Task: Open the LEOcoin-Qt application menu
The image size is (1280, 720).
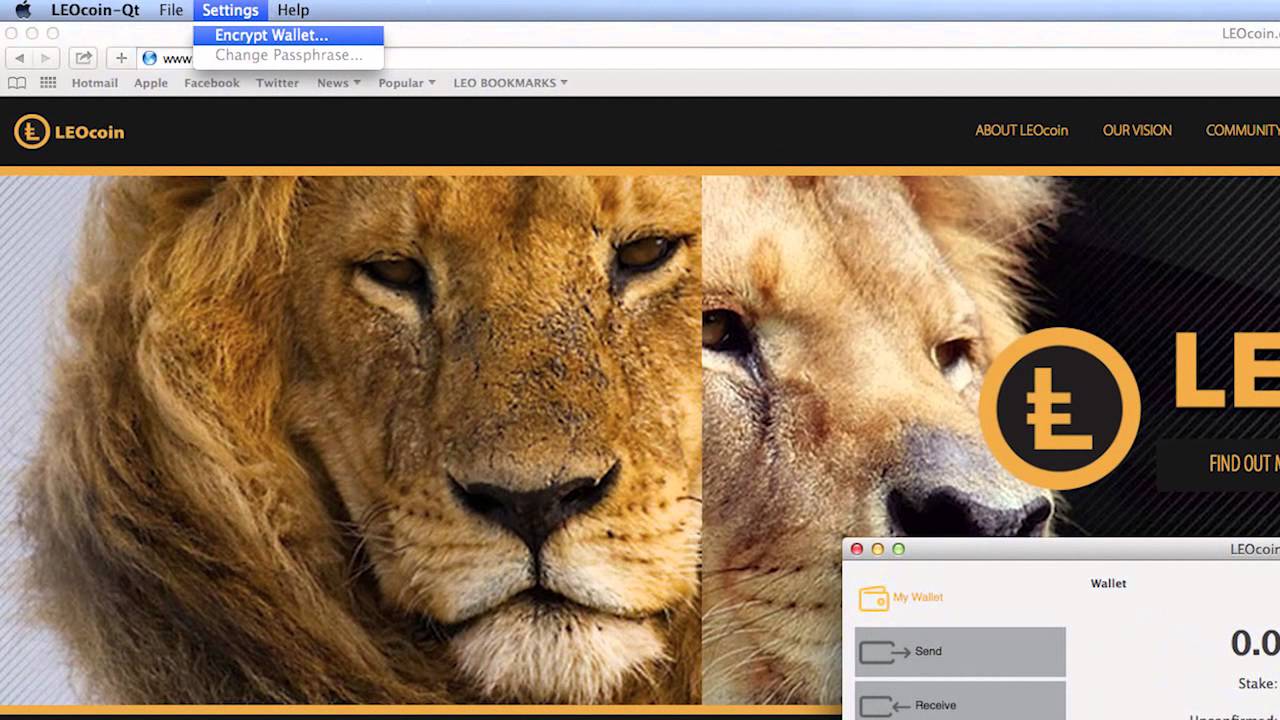Action: click(x=95, y=10)
